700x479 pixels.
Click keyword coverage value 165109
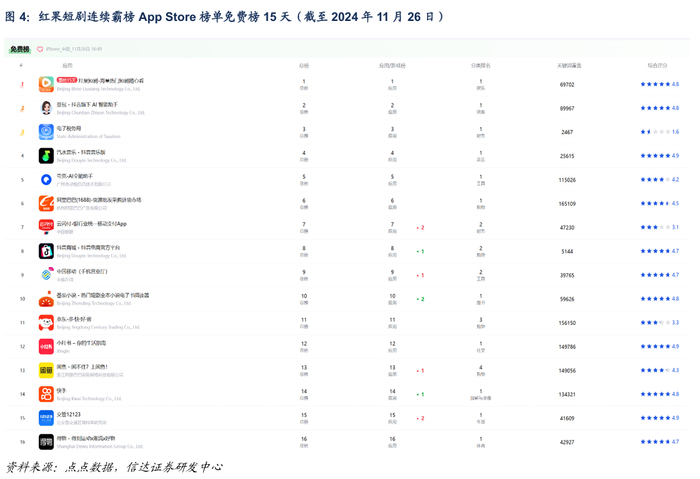pyautogui.click(x=567, y=204)
